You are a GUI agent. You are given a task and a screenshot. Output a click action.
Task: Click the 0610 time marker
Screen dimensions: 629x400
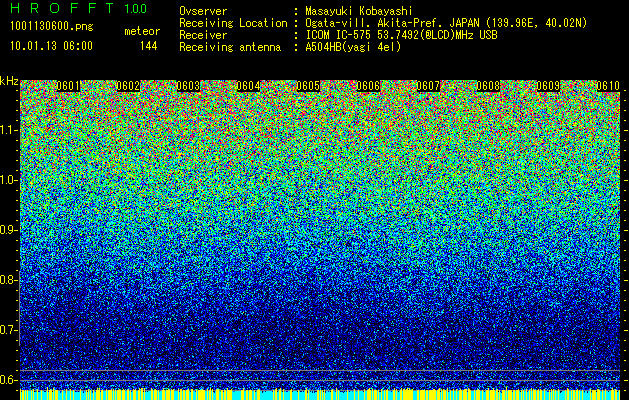(x=608, y=86)
